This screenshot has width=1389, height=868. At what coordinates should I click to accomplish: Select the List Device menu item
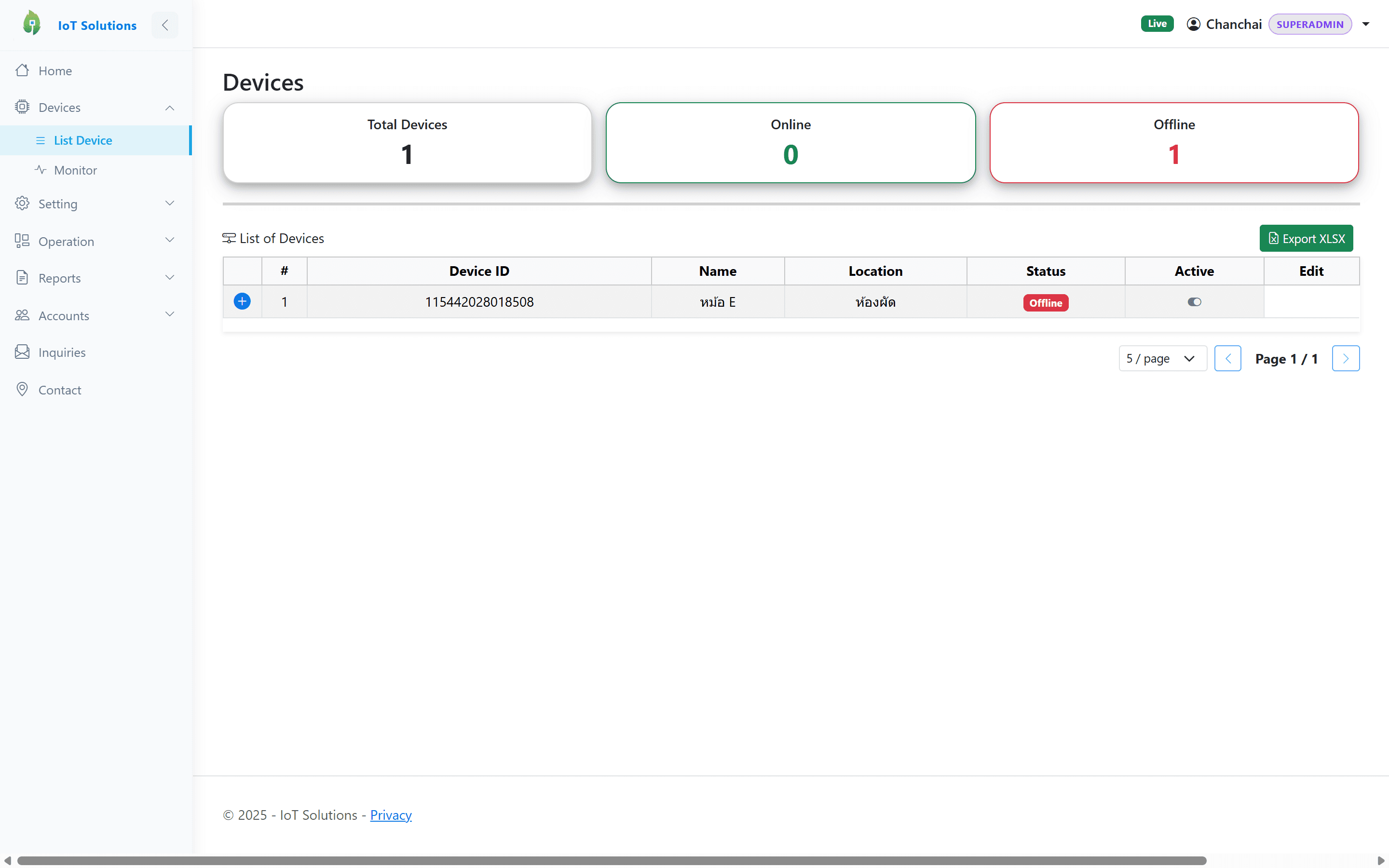point(96,141)
